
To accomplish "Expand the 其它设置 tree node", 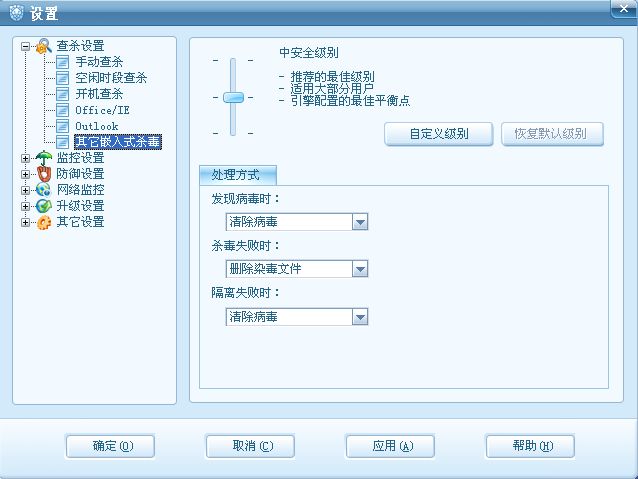I will click(x=25, y=223).
